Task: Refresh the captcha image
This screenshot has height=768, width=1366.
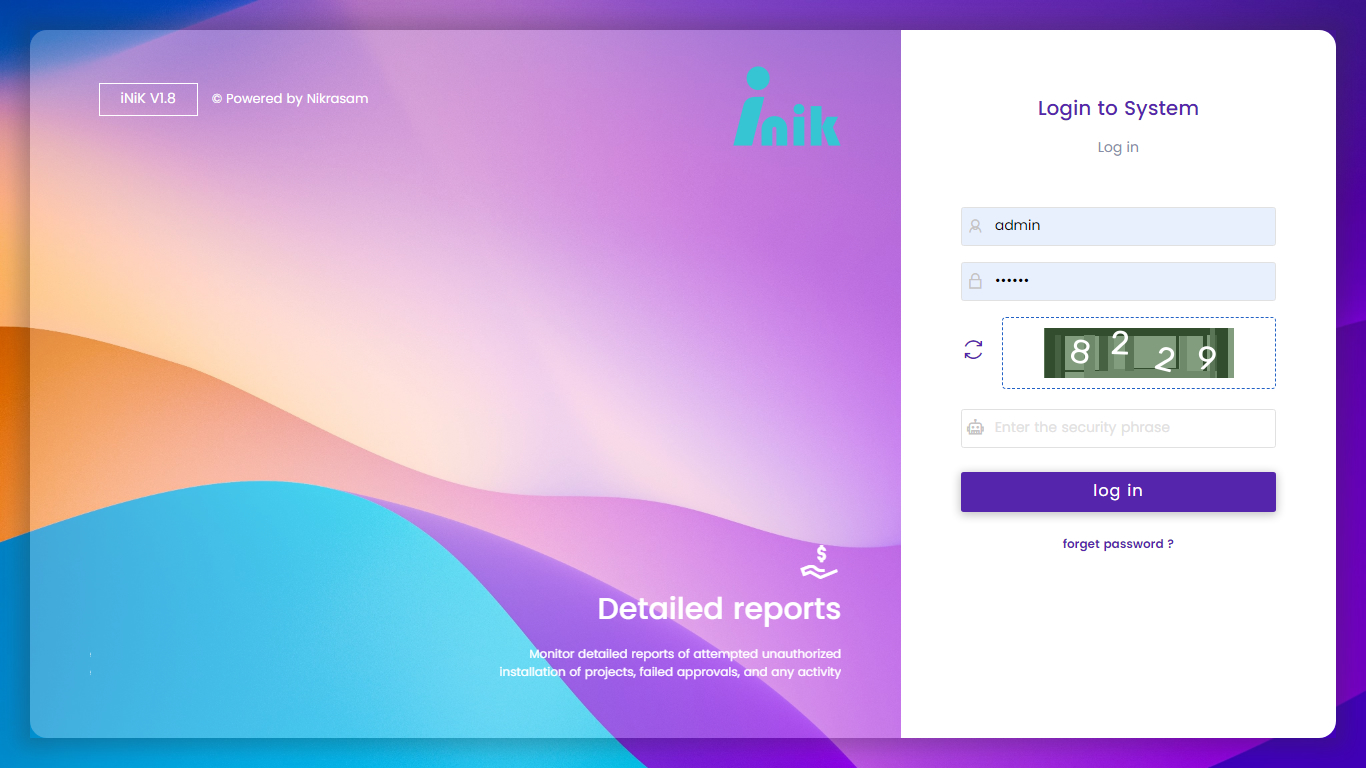Action: [973, 350]
